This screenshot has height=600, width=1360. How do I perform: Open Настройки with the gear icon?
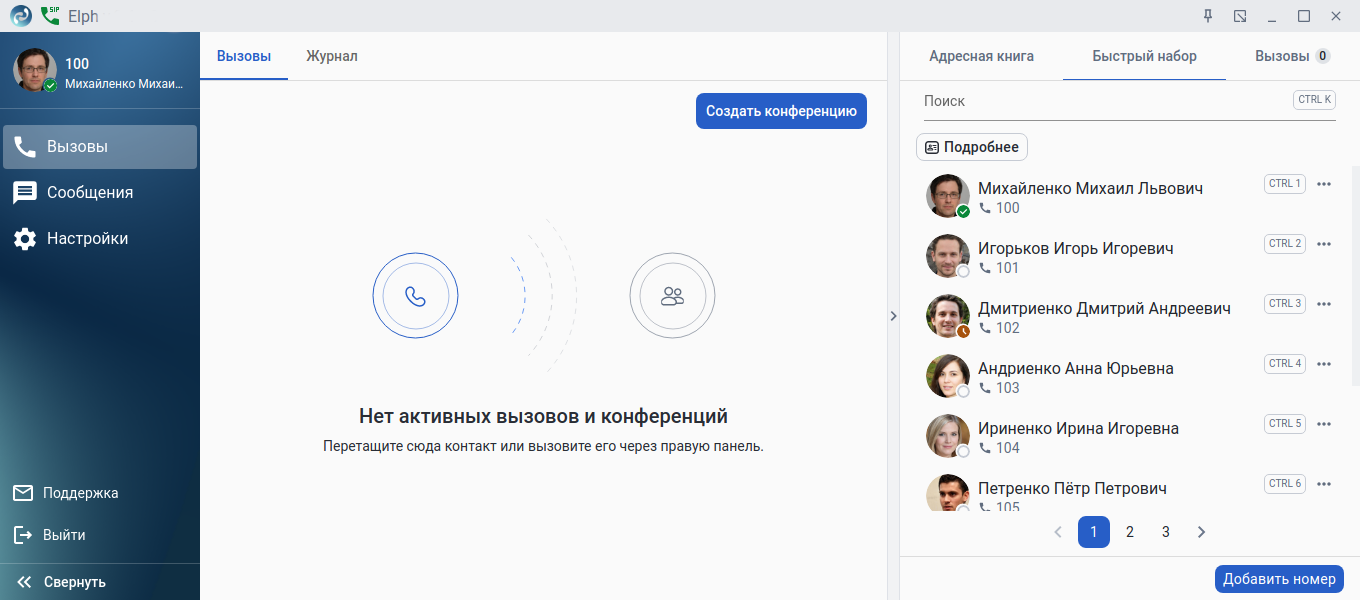pos(25,239)
